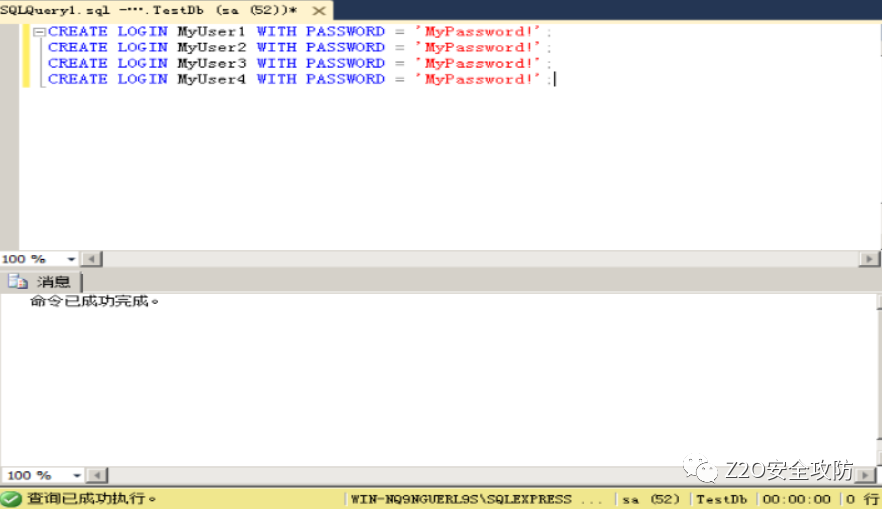This screenshot has width=882, height=509.
Task: Click the sa (52) status bar entry
Action: coord(651,499)
